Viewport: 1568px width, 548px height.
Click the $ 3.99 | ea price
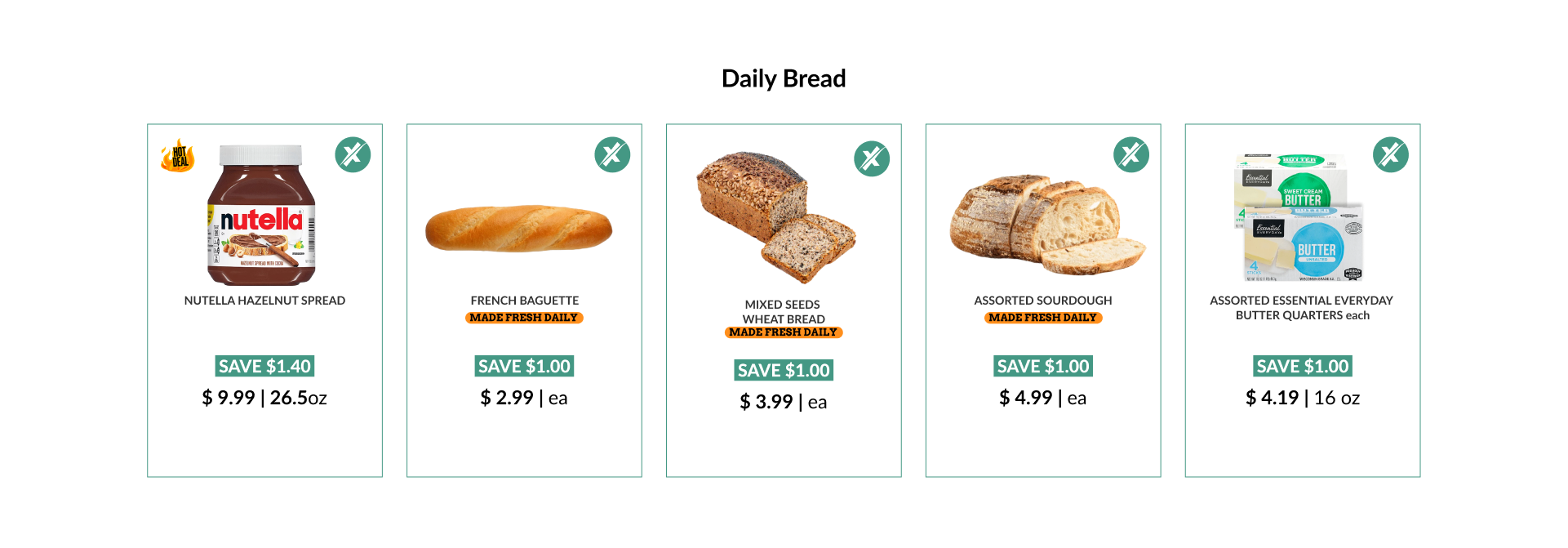coord(784,402)
